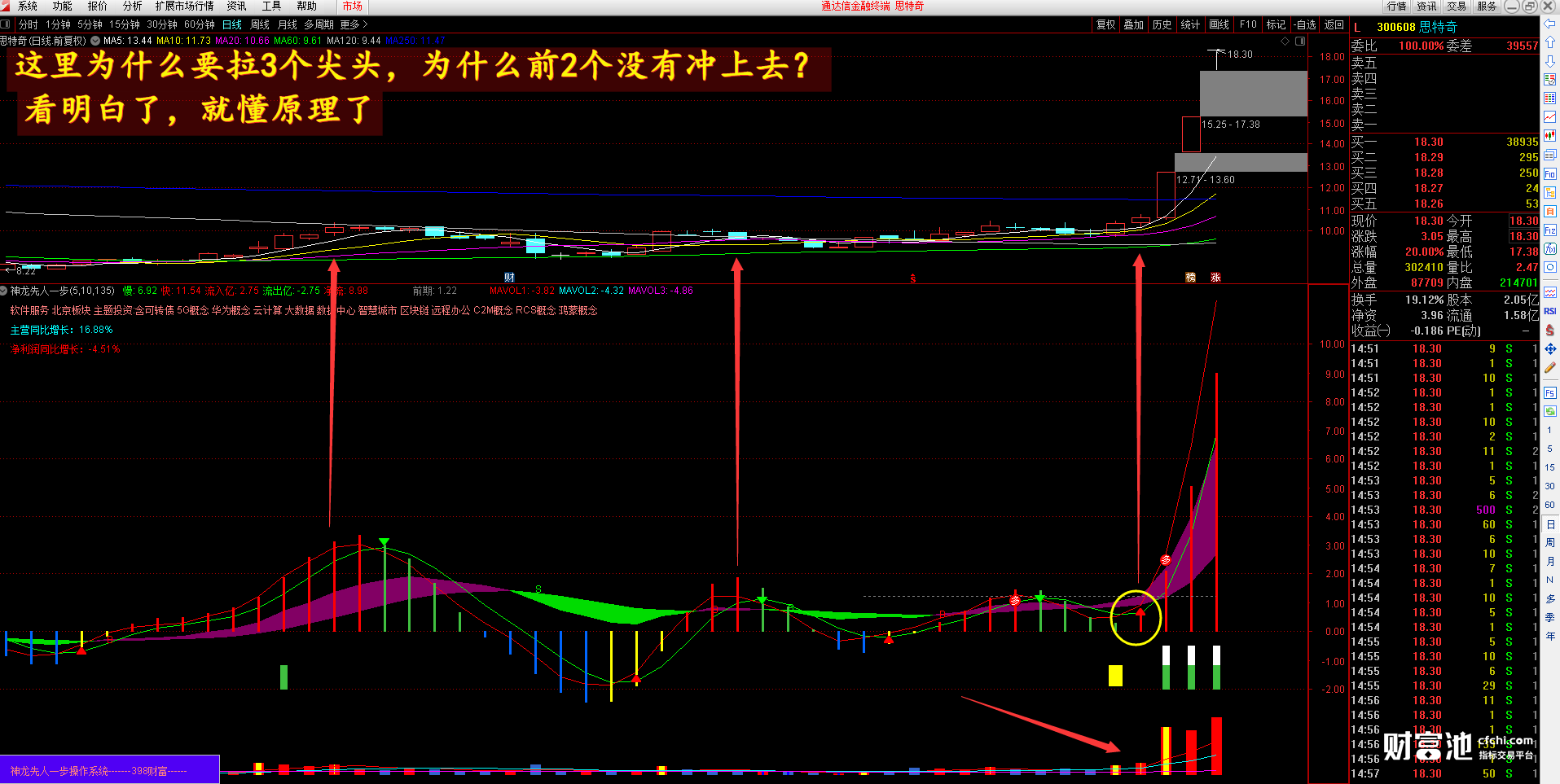Open the 扩展市场行情 menu
The width and height of the screenshot is (1560, 784).
[185, 6]
